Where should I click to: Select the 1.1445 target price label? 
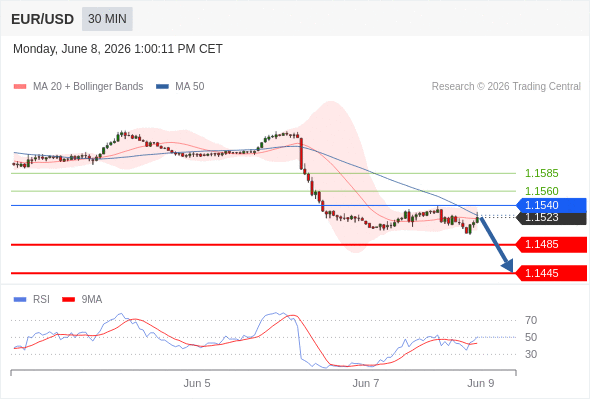click(x=551, y=273)
